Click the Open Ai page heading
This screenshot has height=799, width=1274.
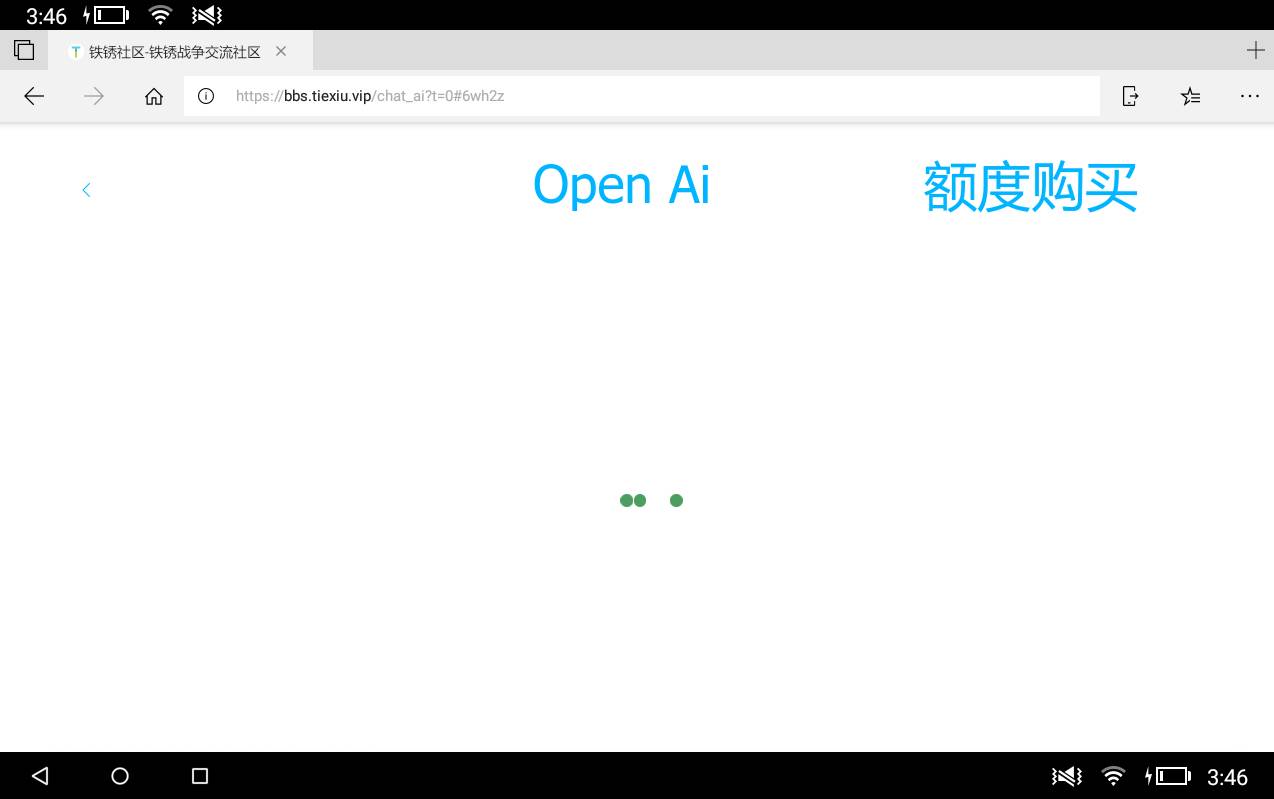(621, 185)
